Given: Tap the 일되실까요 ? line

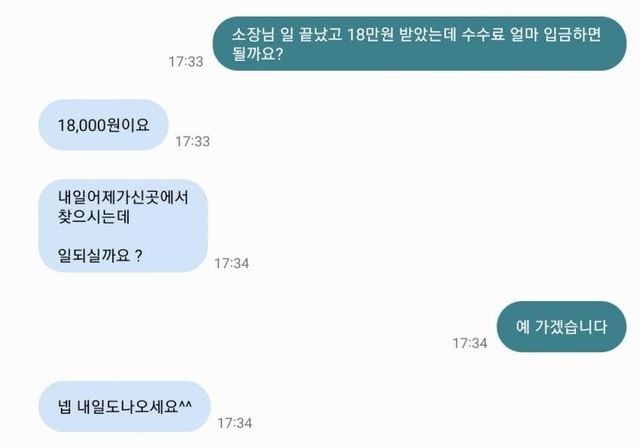Looking at the screenshot, I should (x=100, y=255).
